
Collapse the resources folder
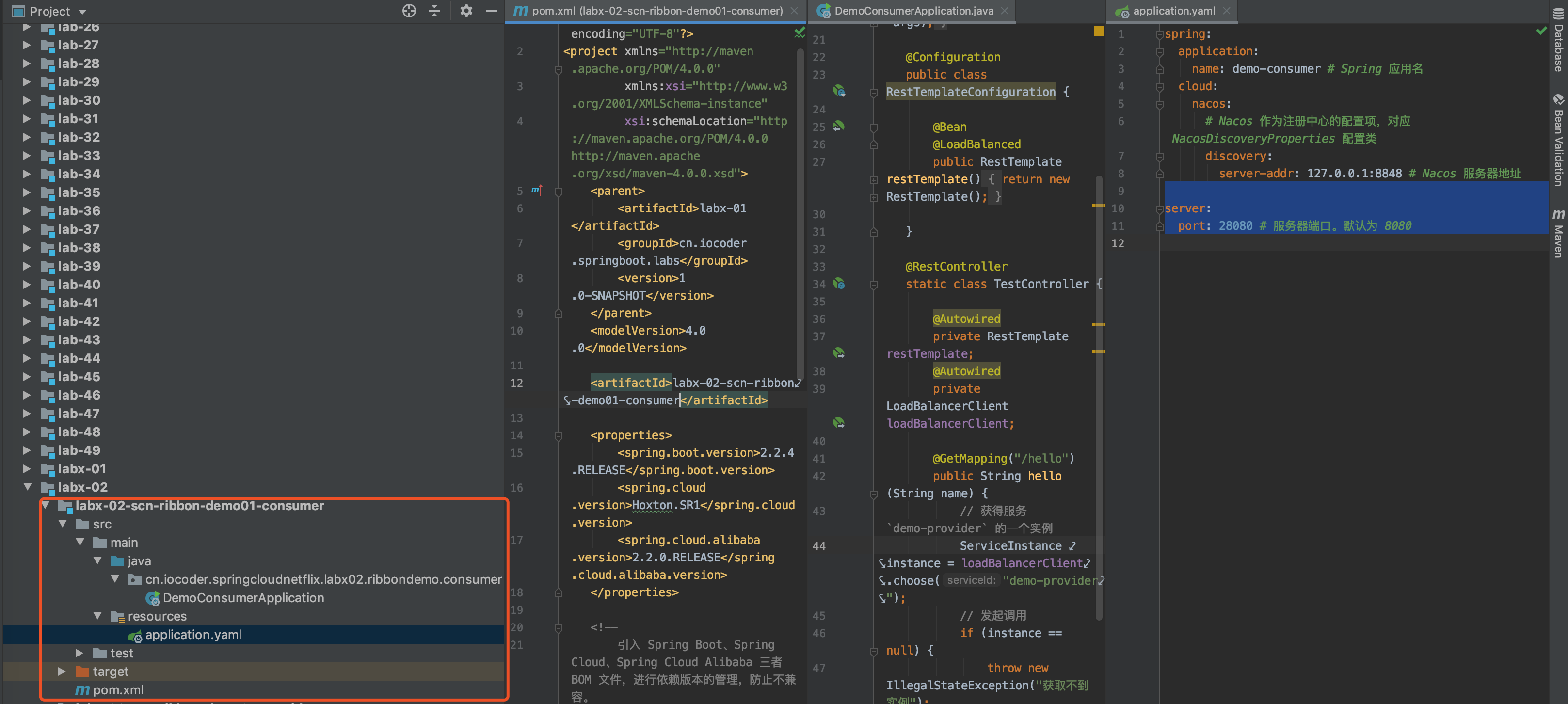coord(97,616)
